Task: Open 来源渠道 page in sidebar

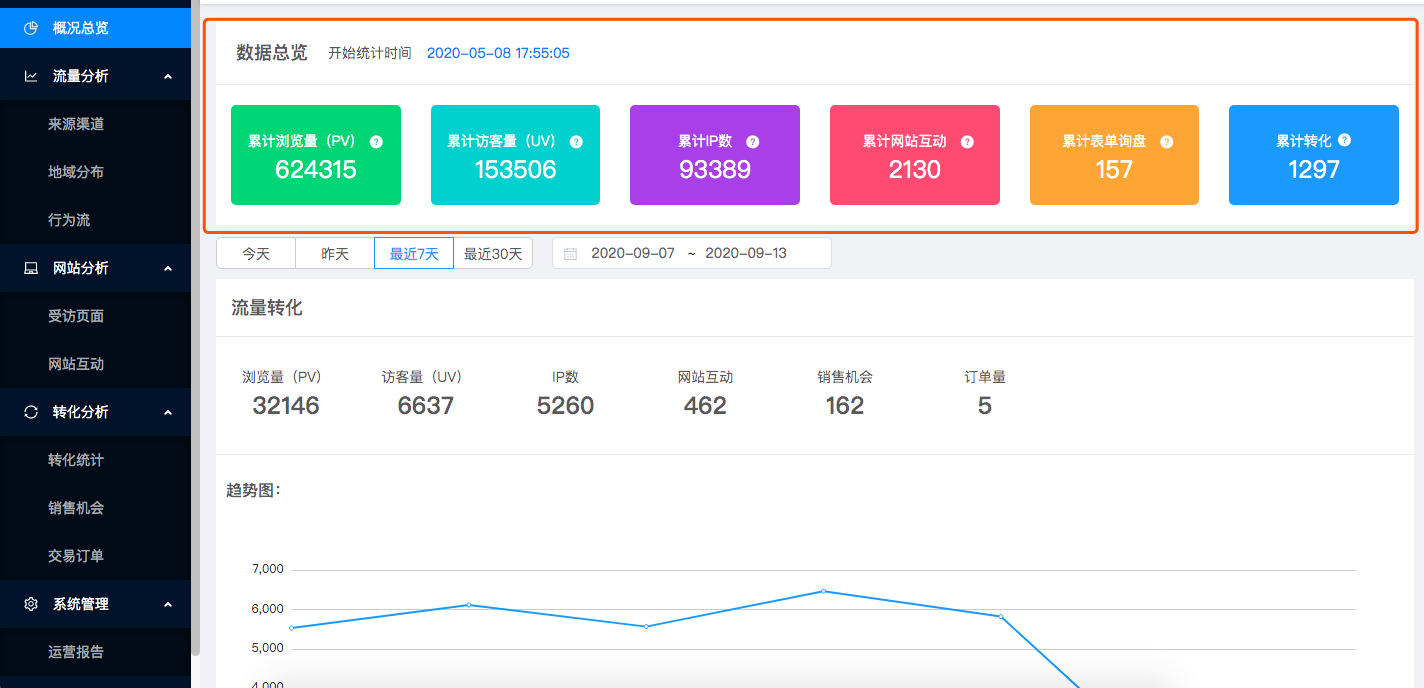Action: pos(76,124)
